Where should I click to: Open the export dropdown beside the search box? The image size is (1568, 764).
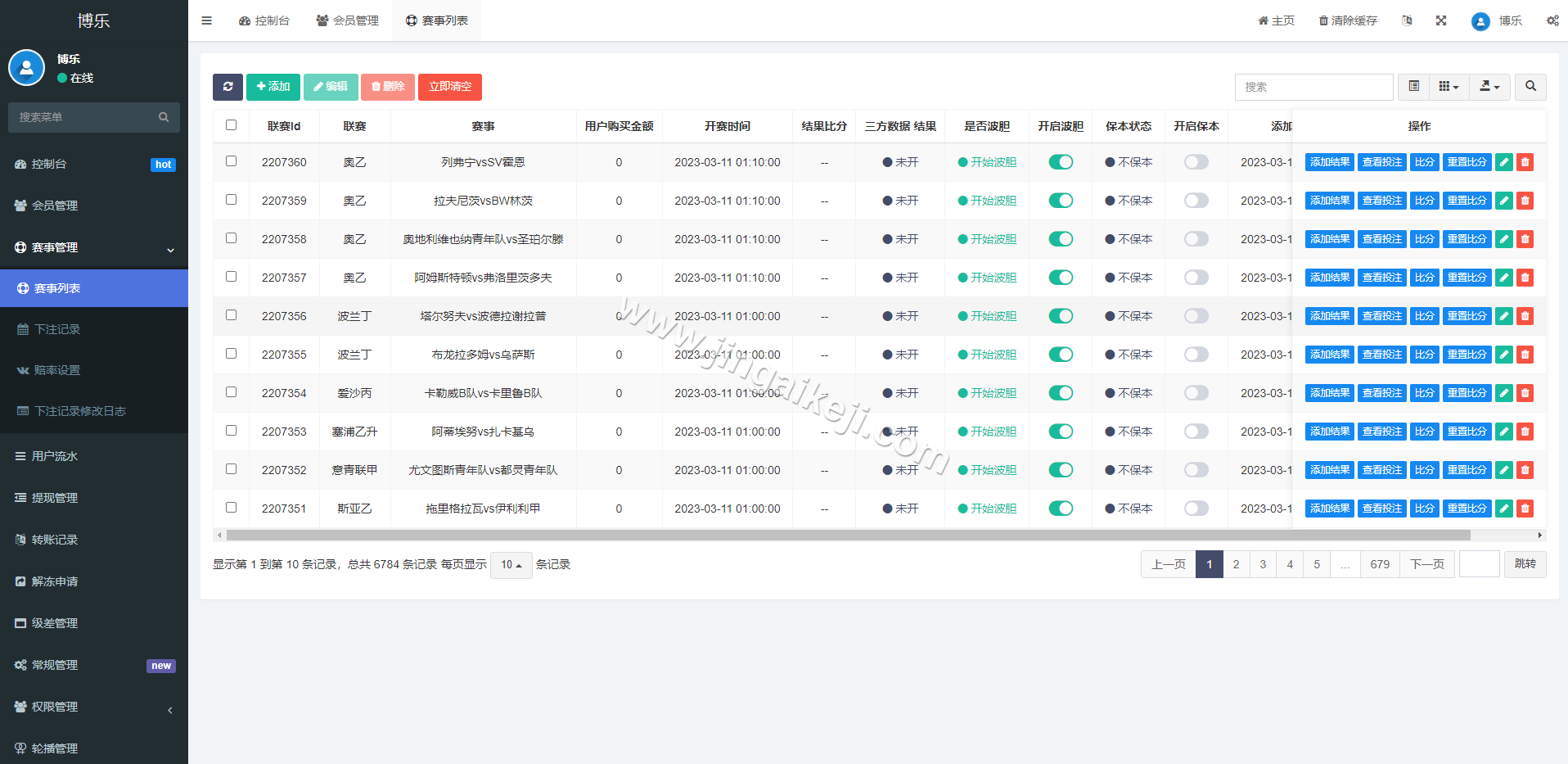tap(1489, 87)
